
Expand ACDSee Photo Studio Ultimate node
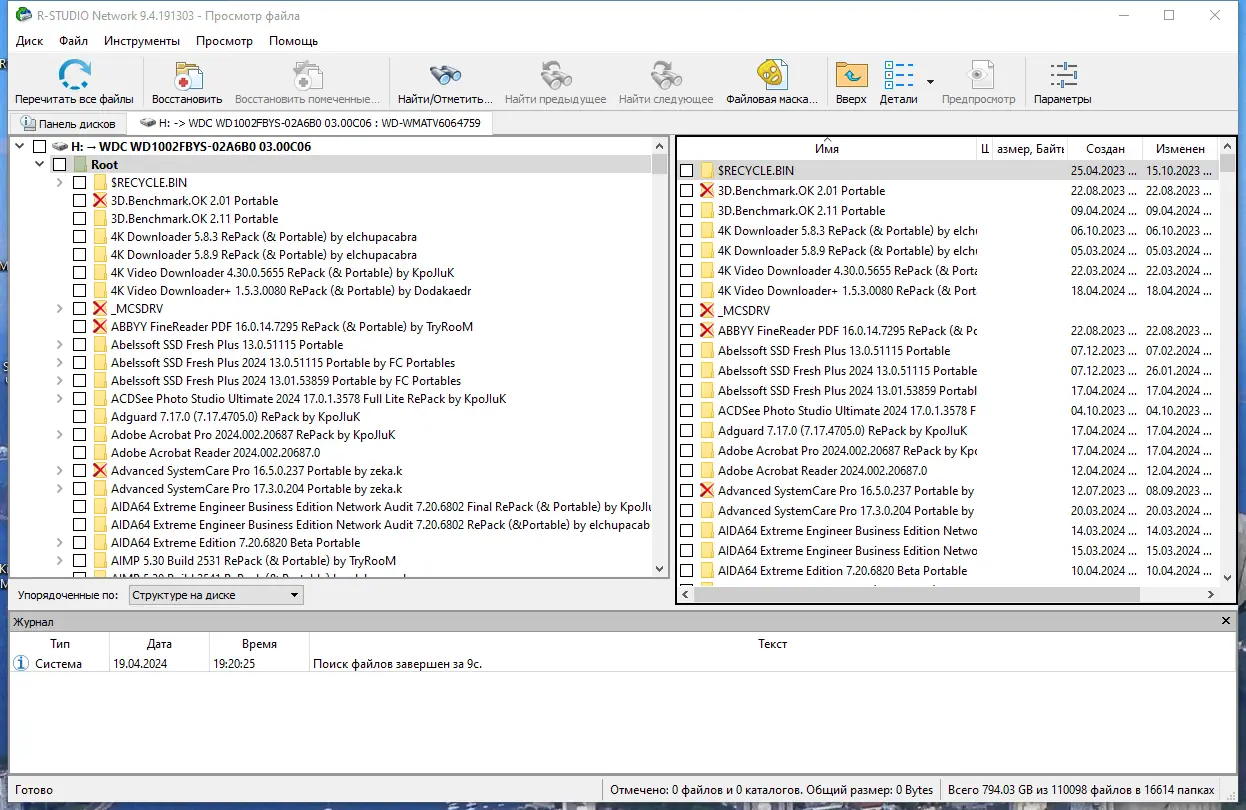tap(60, 399)
